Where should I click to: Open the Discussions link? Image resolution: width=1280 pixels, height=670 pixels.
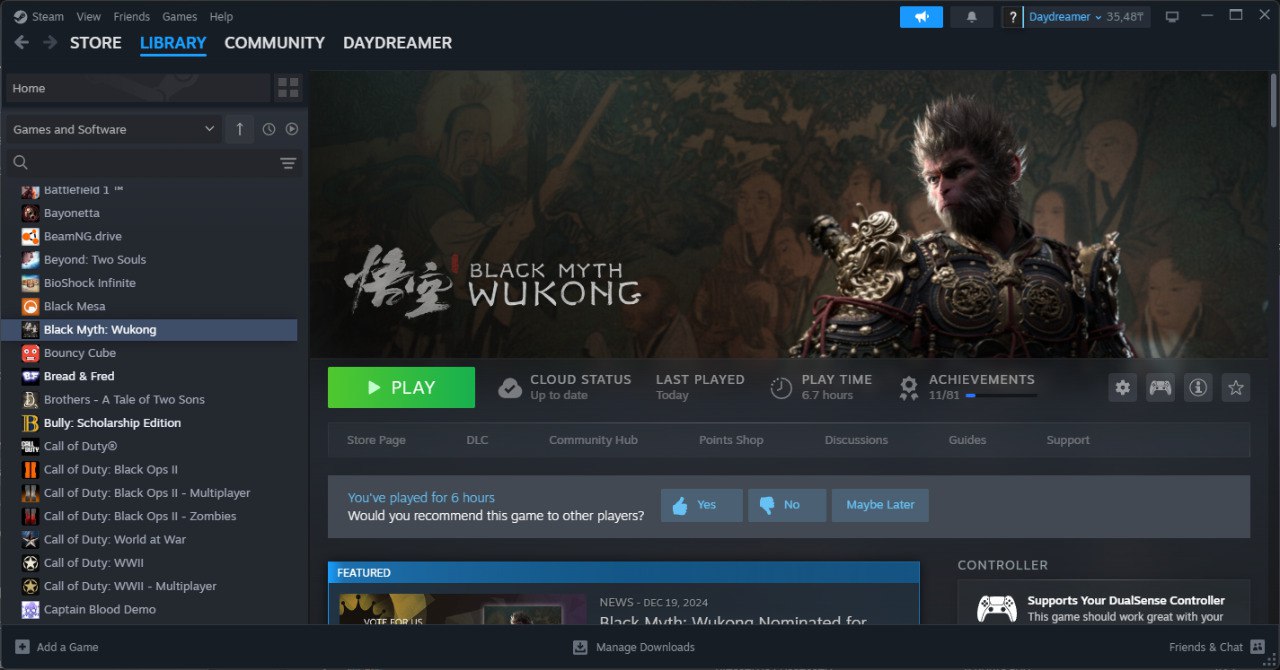tap(856, 440)
